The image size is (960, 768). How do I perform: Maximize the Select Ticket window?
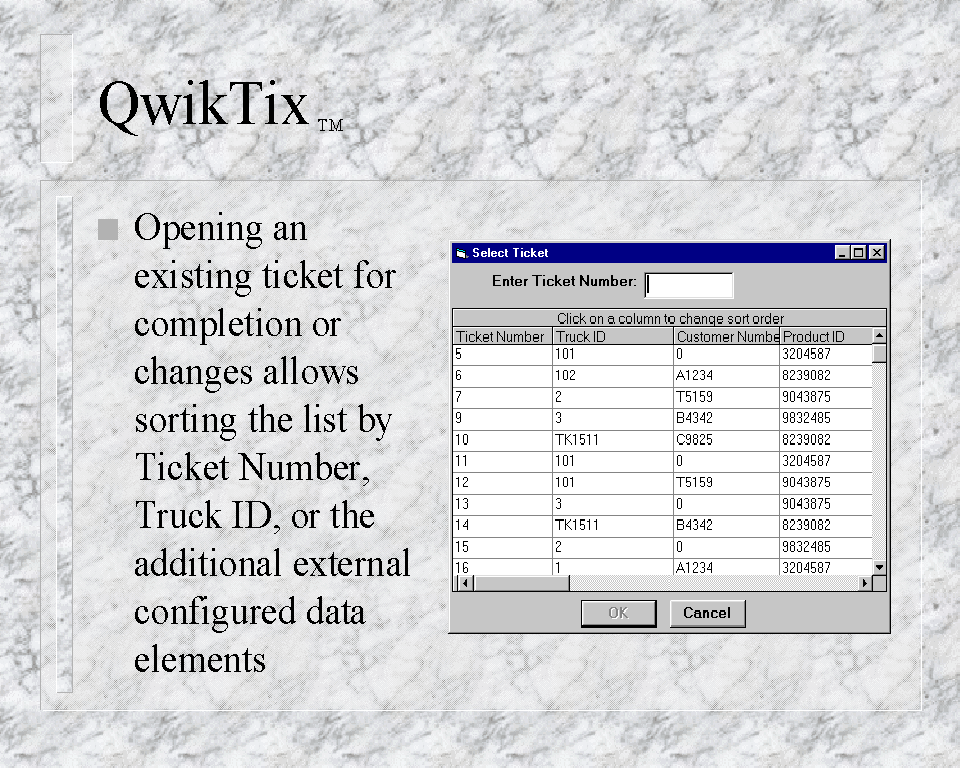click(x=859, y=253)
